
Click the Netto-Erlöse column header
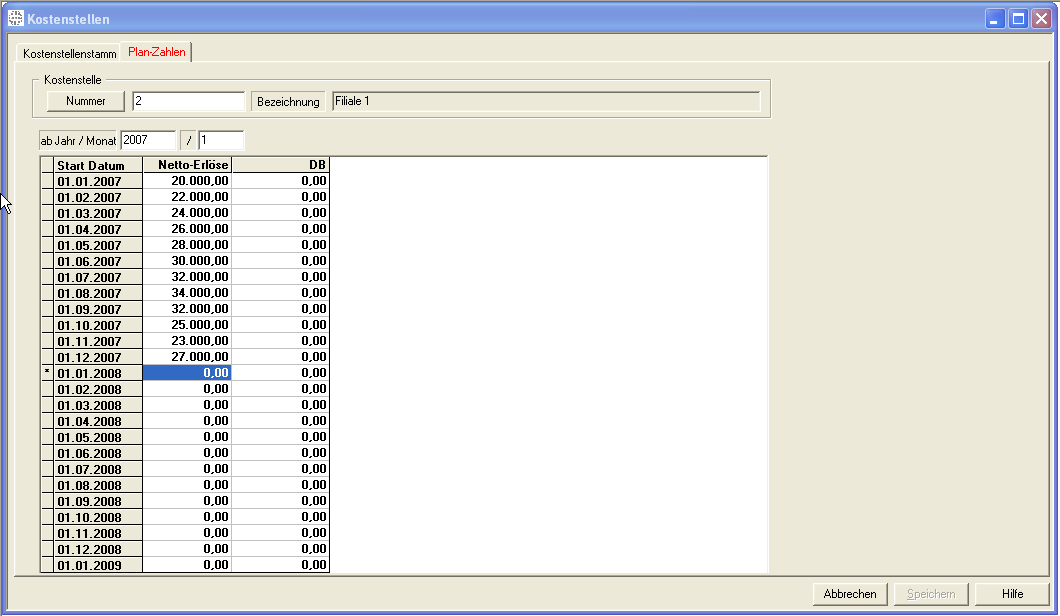[x=187, y=165]
